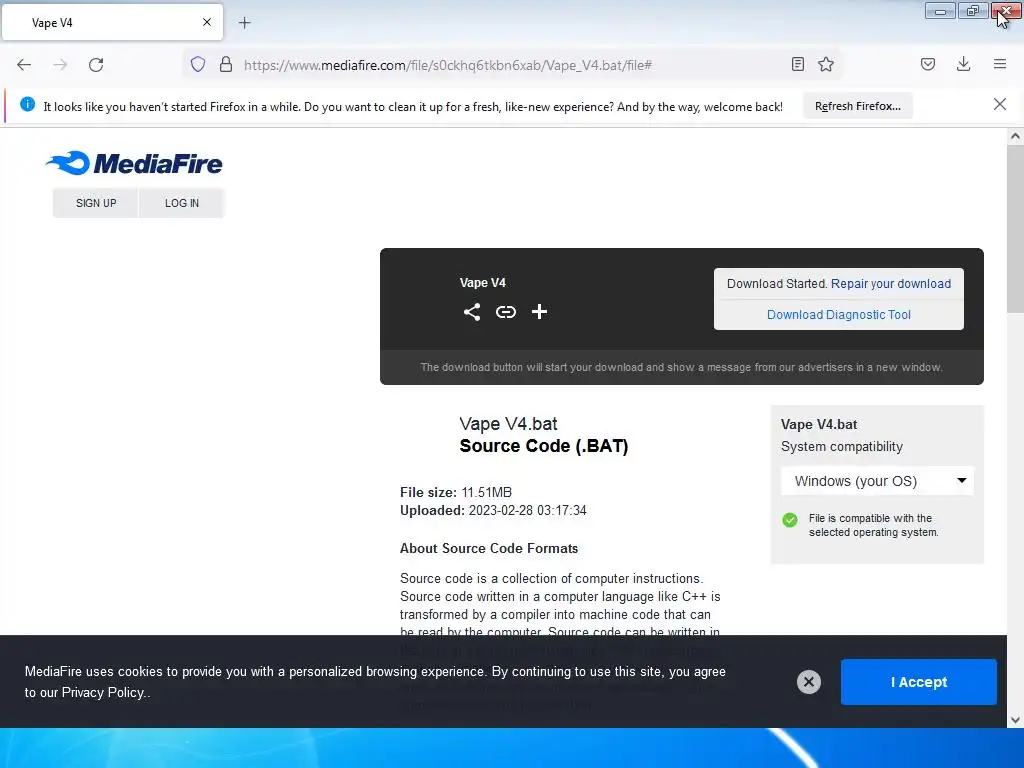
Task: Share the Vape V4 file
Action: click(472, 312)
